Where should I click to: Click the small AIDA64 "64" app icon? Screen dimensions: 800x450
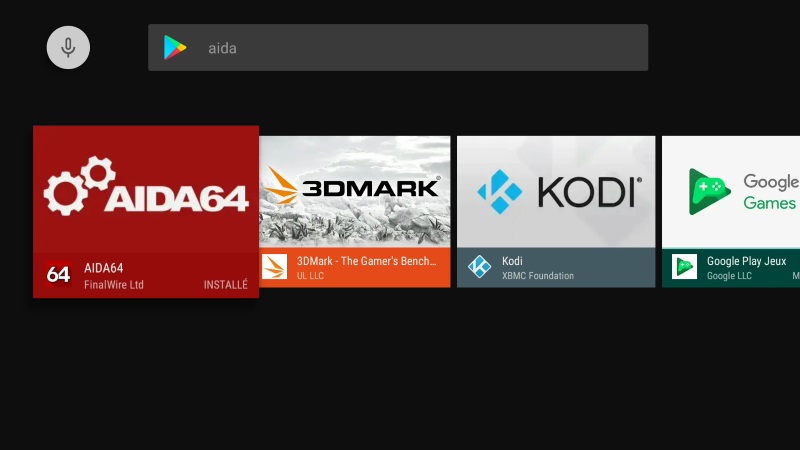[58, 274]
